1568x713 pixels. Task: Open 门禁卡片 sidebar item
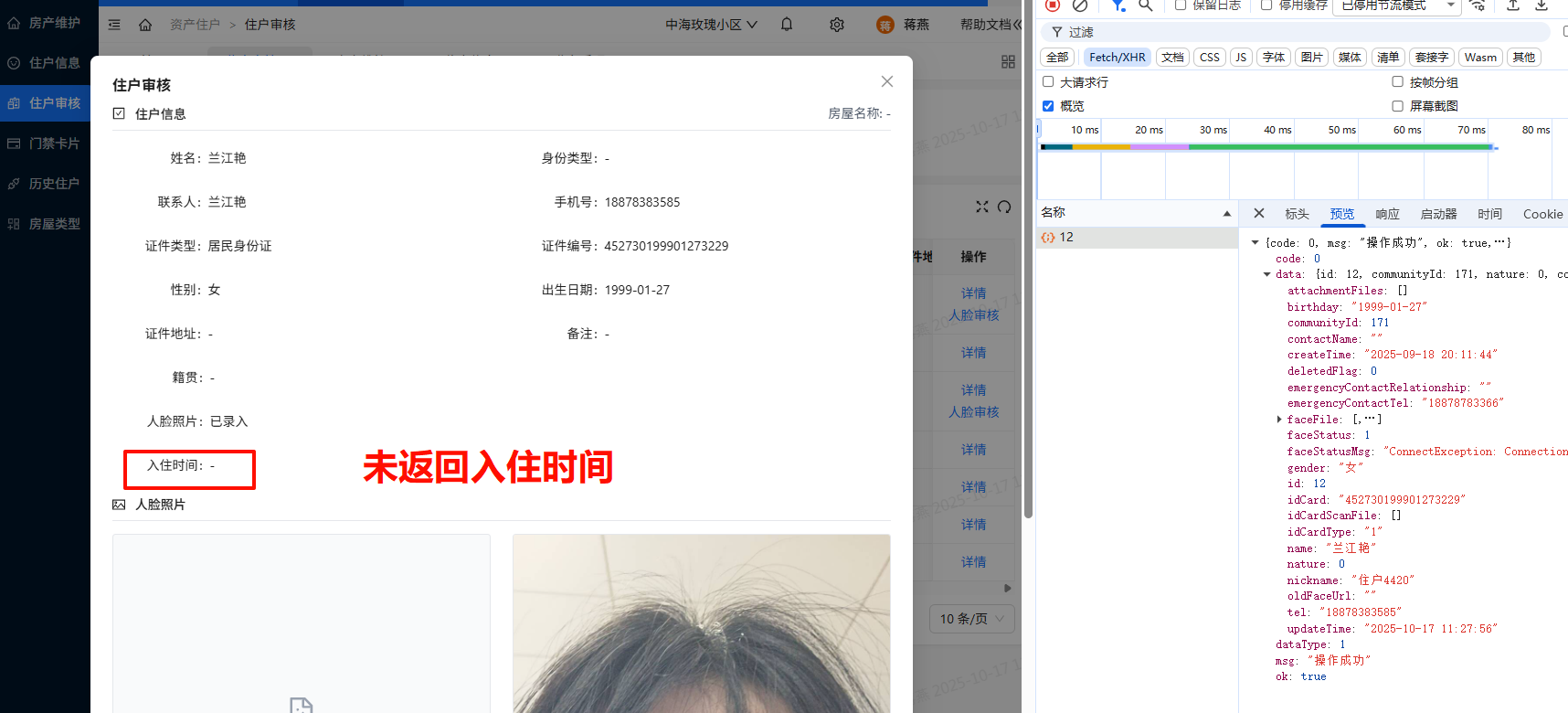[45, 144]
